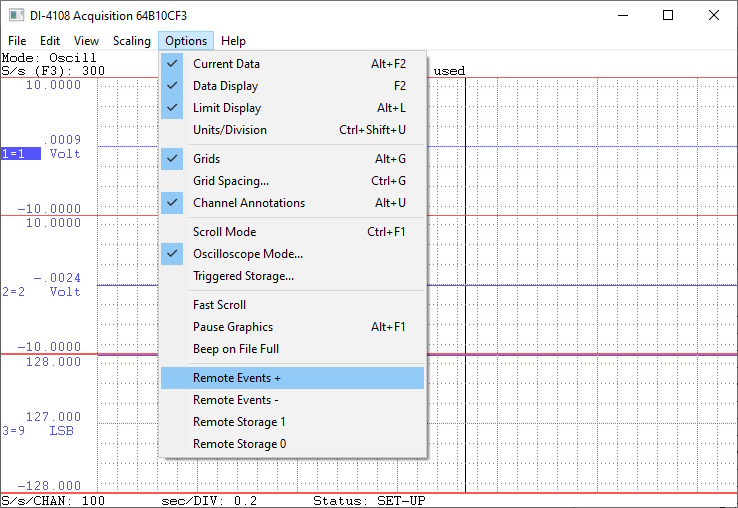738x508 pixels.
Task: Open Triggered Storage... settings
Action: pyautogui.click(x=292, y=276)
